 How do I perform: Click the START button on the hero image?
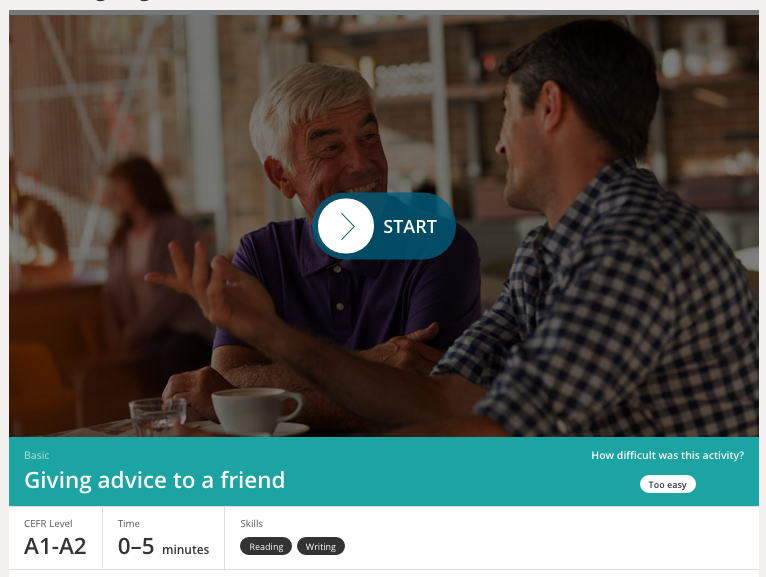click(384, 226)
